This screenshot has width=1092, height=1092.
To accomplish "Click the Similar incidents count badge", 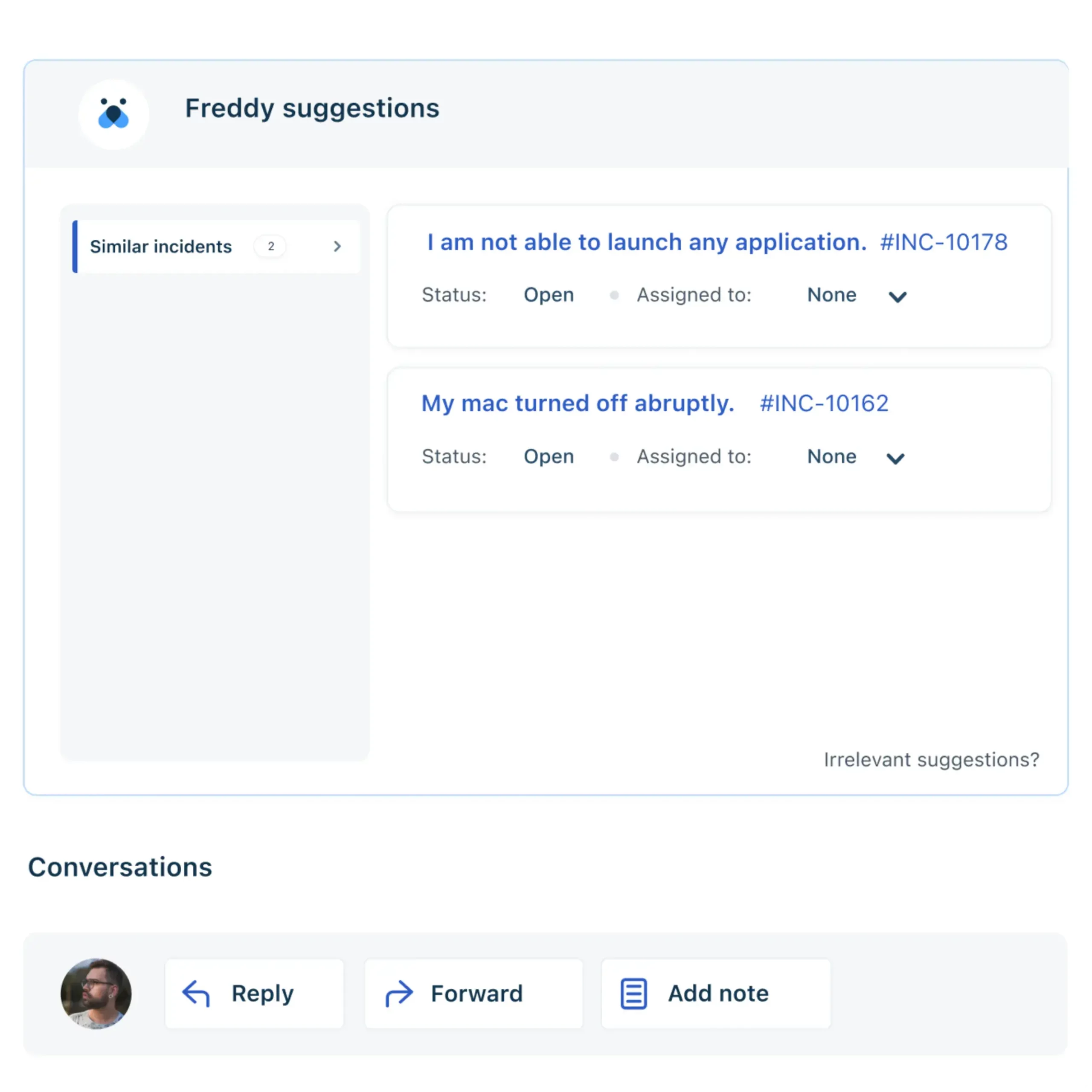I will 271,247.
